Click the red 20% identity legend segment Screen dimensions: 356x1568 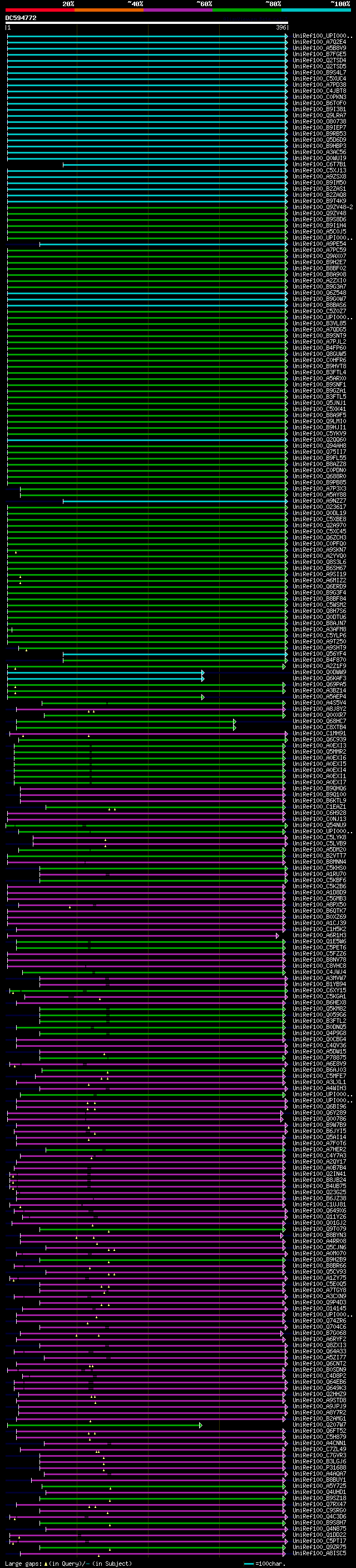click(x=40, y=10)
